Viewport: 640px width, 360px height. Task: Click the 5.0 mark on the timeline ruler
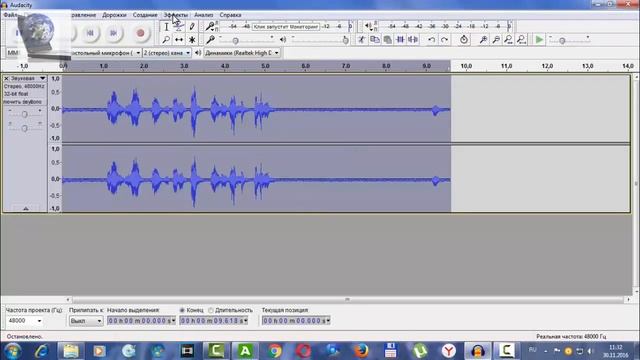[265, 66]
